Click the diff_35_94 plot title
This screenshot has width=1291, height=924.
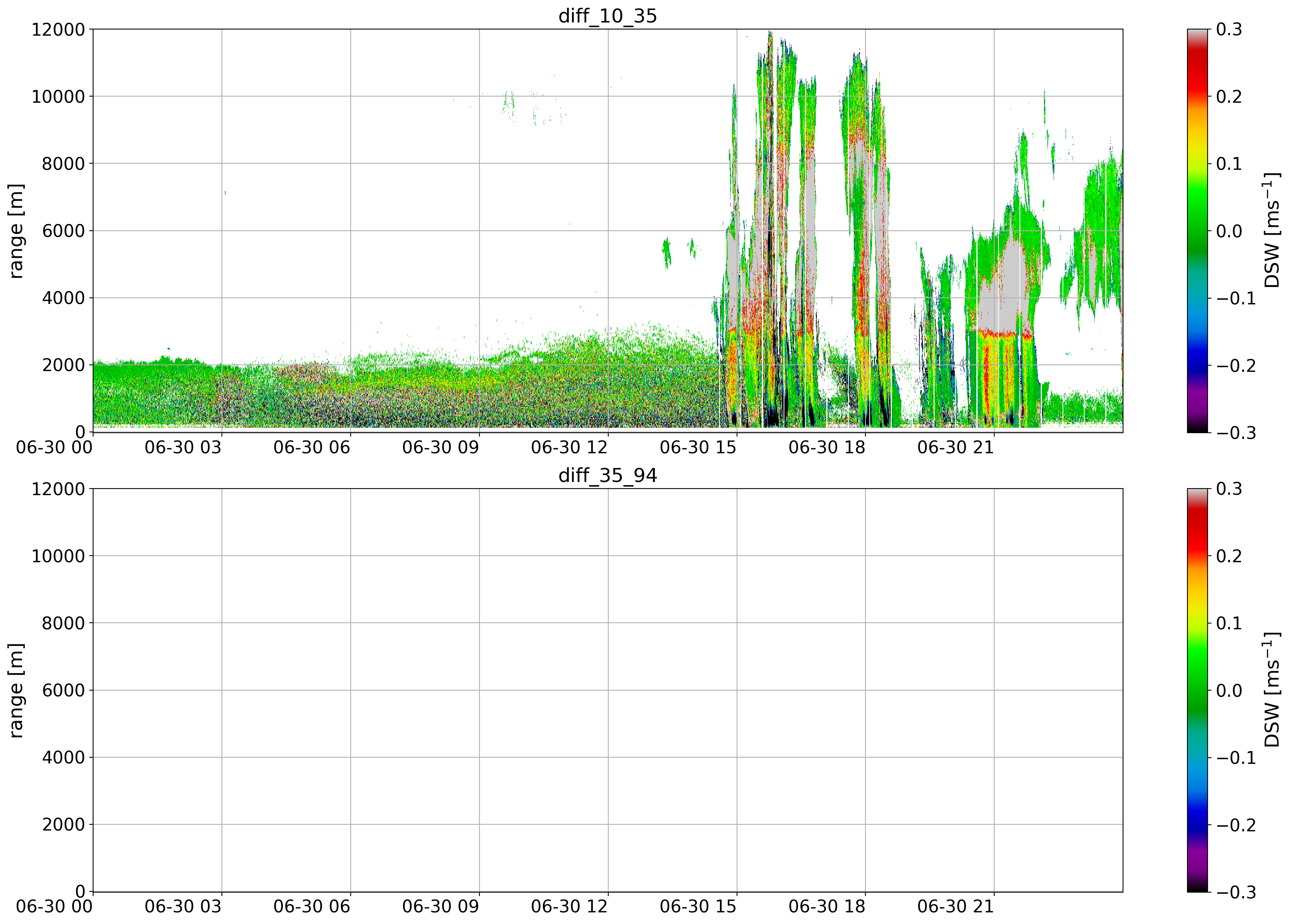pyautogui.click(x=607, y=475)
